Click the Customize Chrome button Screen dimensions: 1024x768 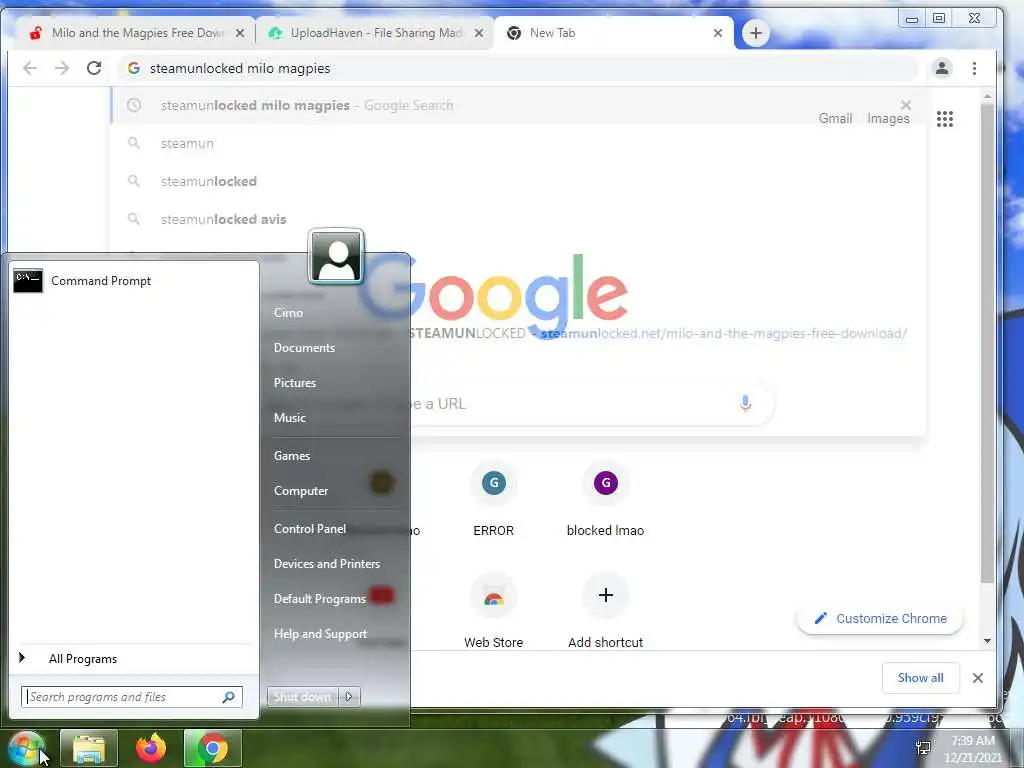coord(880,618)
